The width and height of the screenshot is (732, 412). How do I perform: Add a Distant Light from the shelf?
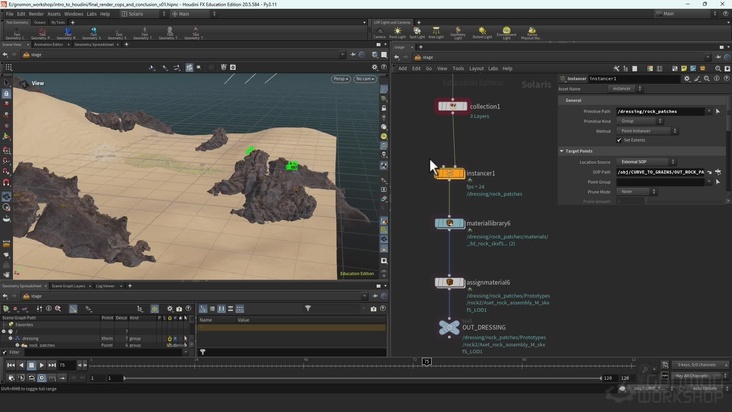(482, 33)
